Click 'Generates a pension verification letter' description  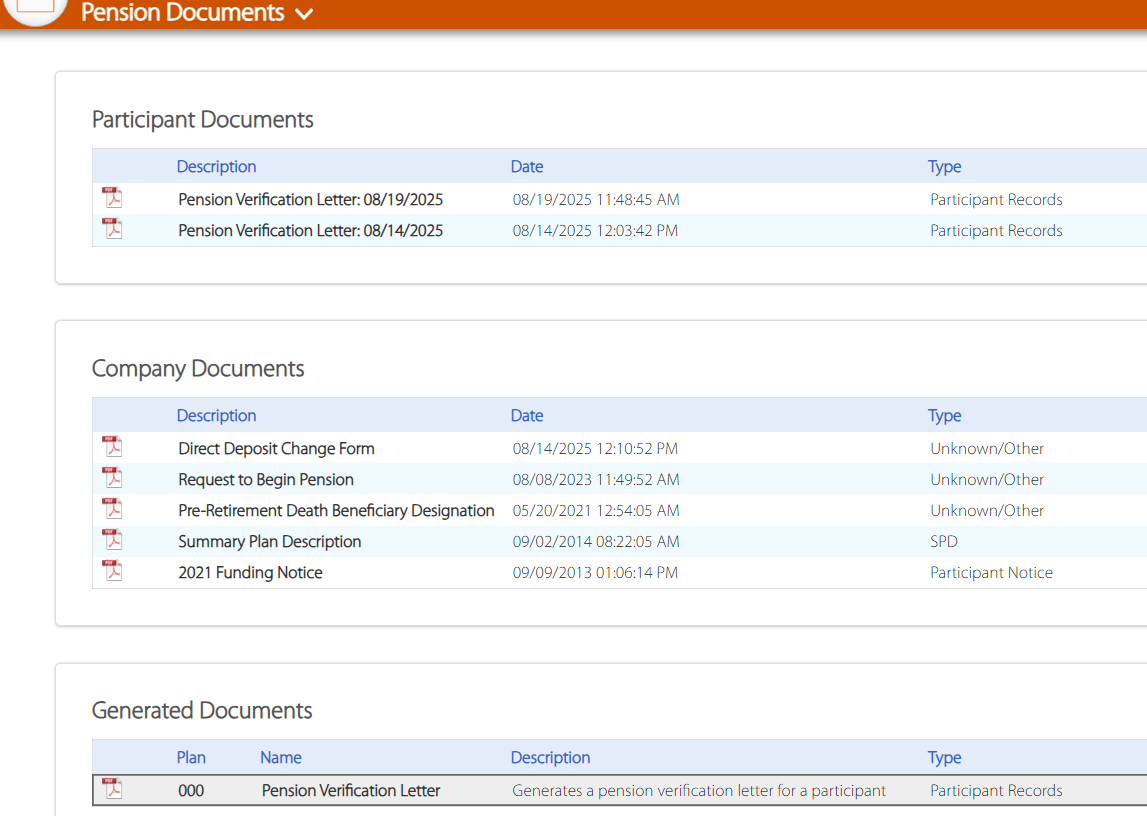[699, 790]
